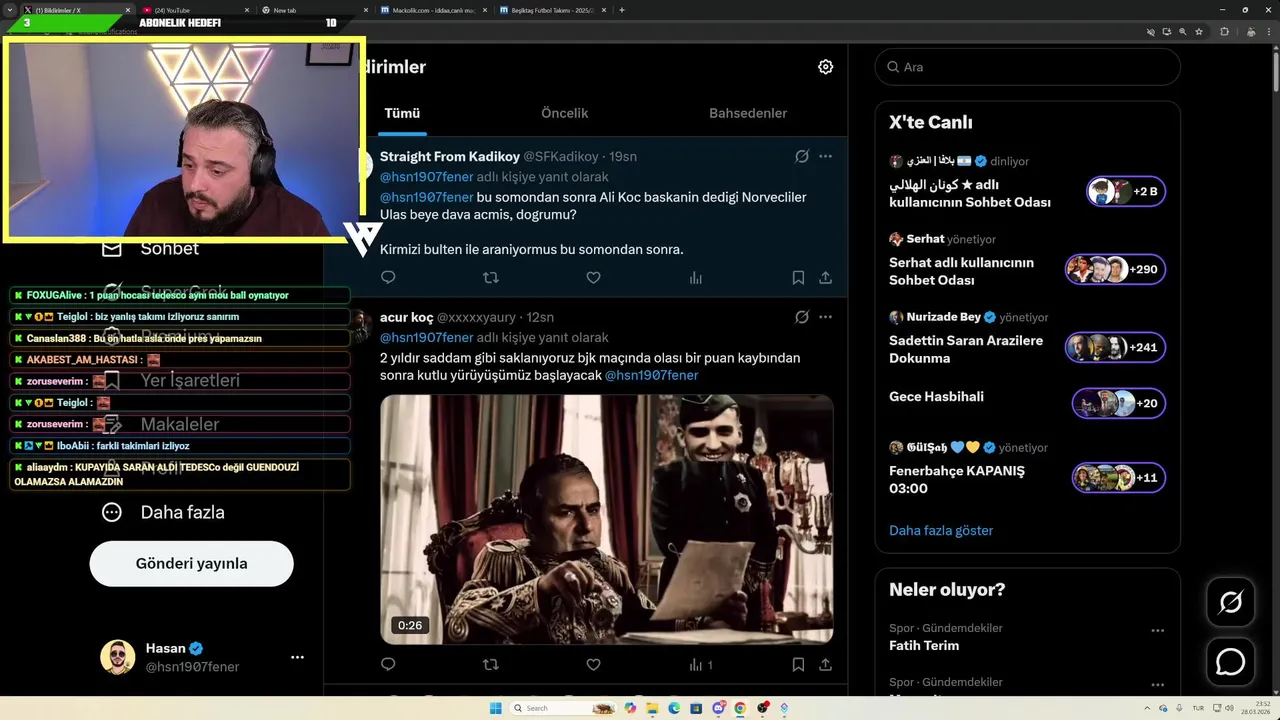Open Chrome tab search dropdown arrow
The image size is (1280, 720).
(10, 10)
